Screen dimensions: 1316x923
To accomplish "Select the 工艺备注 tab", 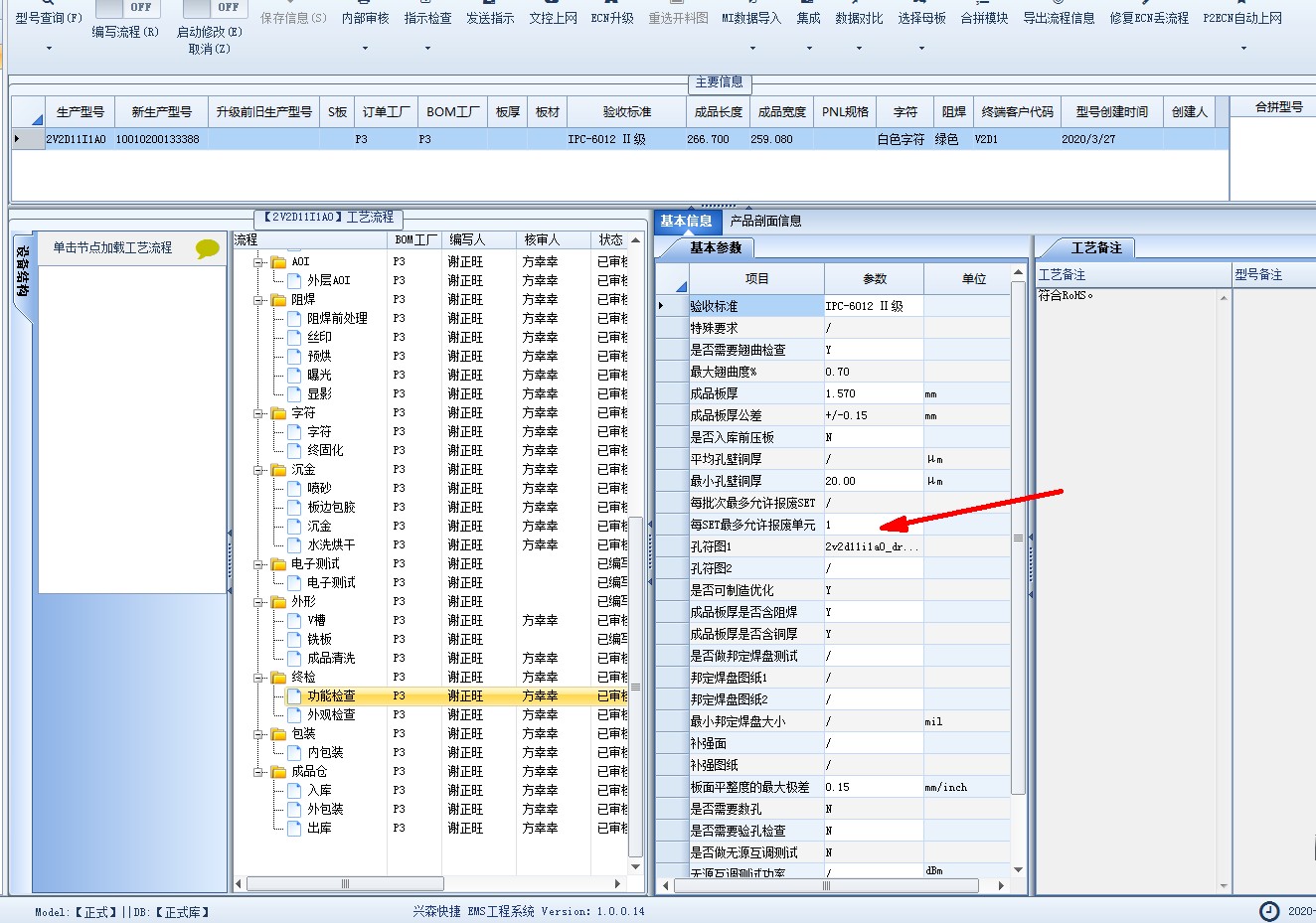I will click(1096, 247).
